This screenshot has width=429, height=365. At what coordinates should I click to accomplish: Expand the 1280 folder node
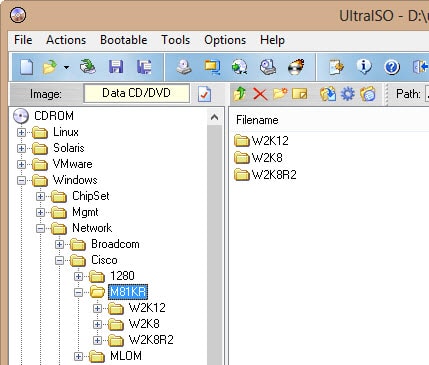point(78,276)
